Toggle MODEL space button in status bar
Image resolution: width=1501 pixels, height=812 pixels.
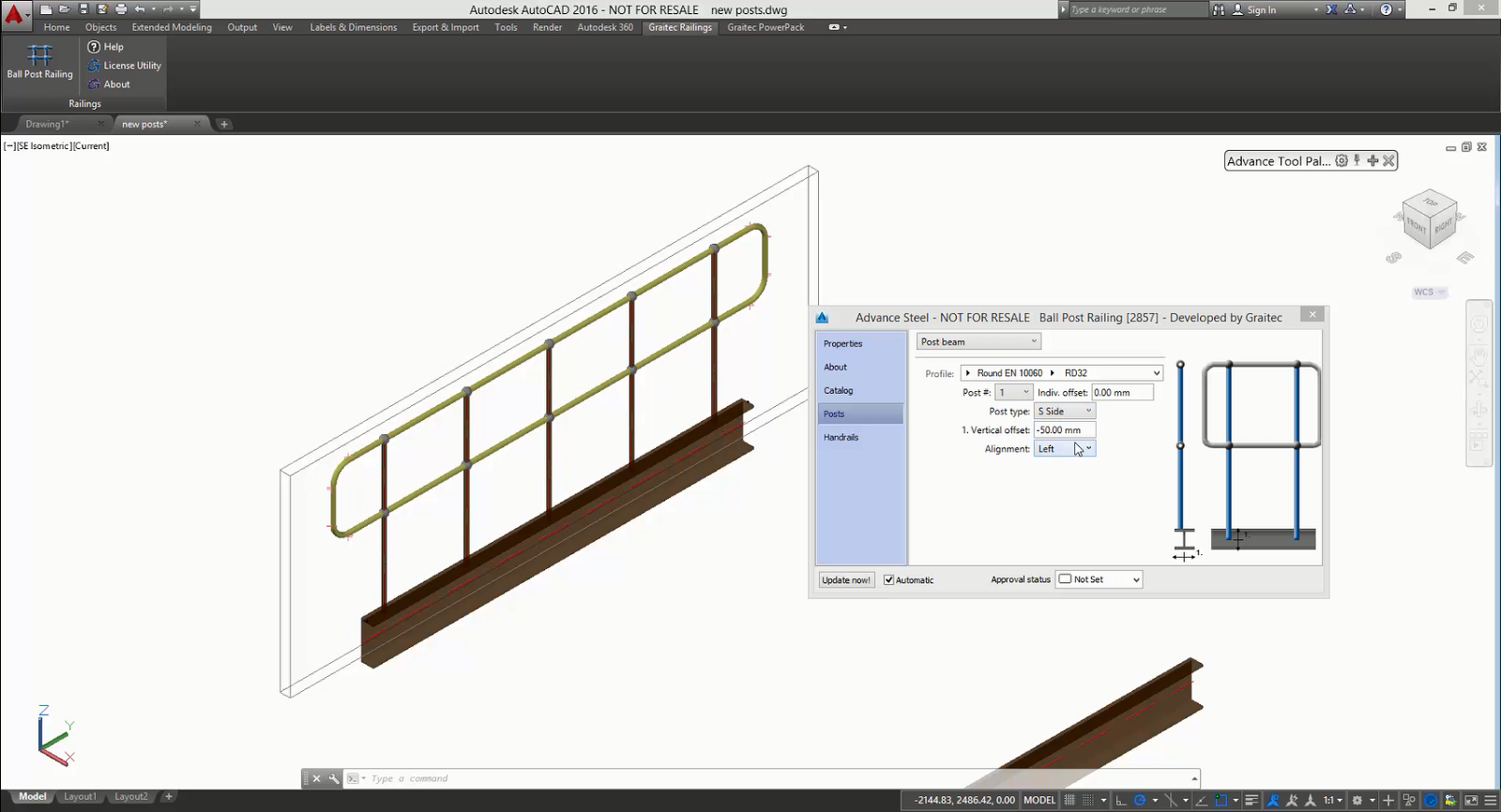pos(1039,800)
